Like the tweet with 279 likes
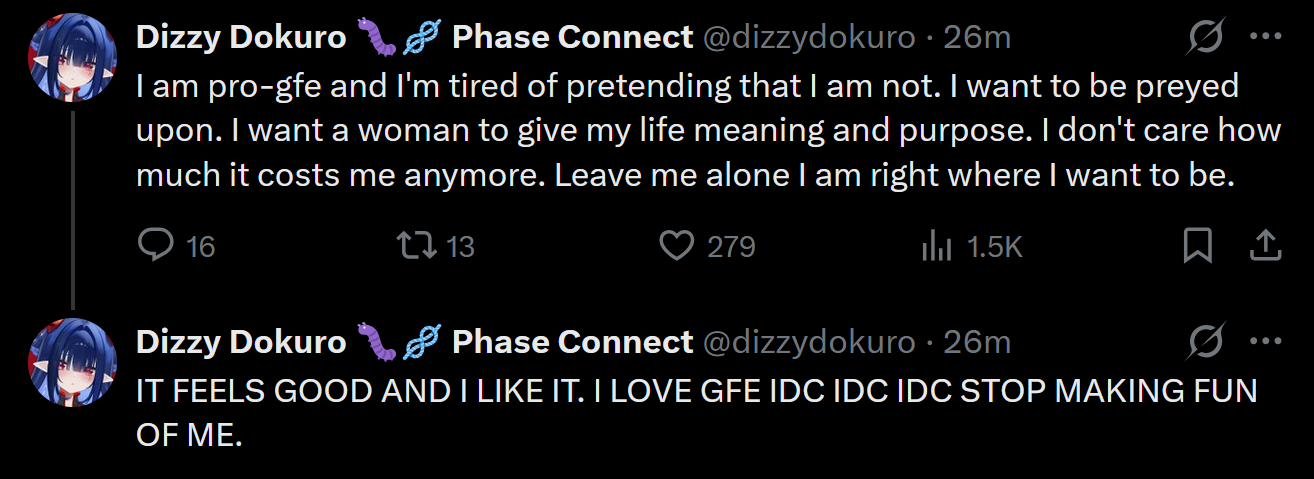Screen dimensions: 1314x479 pos(678,245)
